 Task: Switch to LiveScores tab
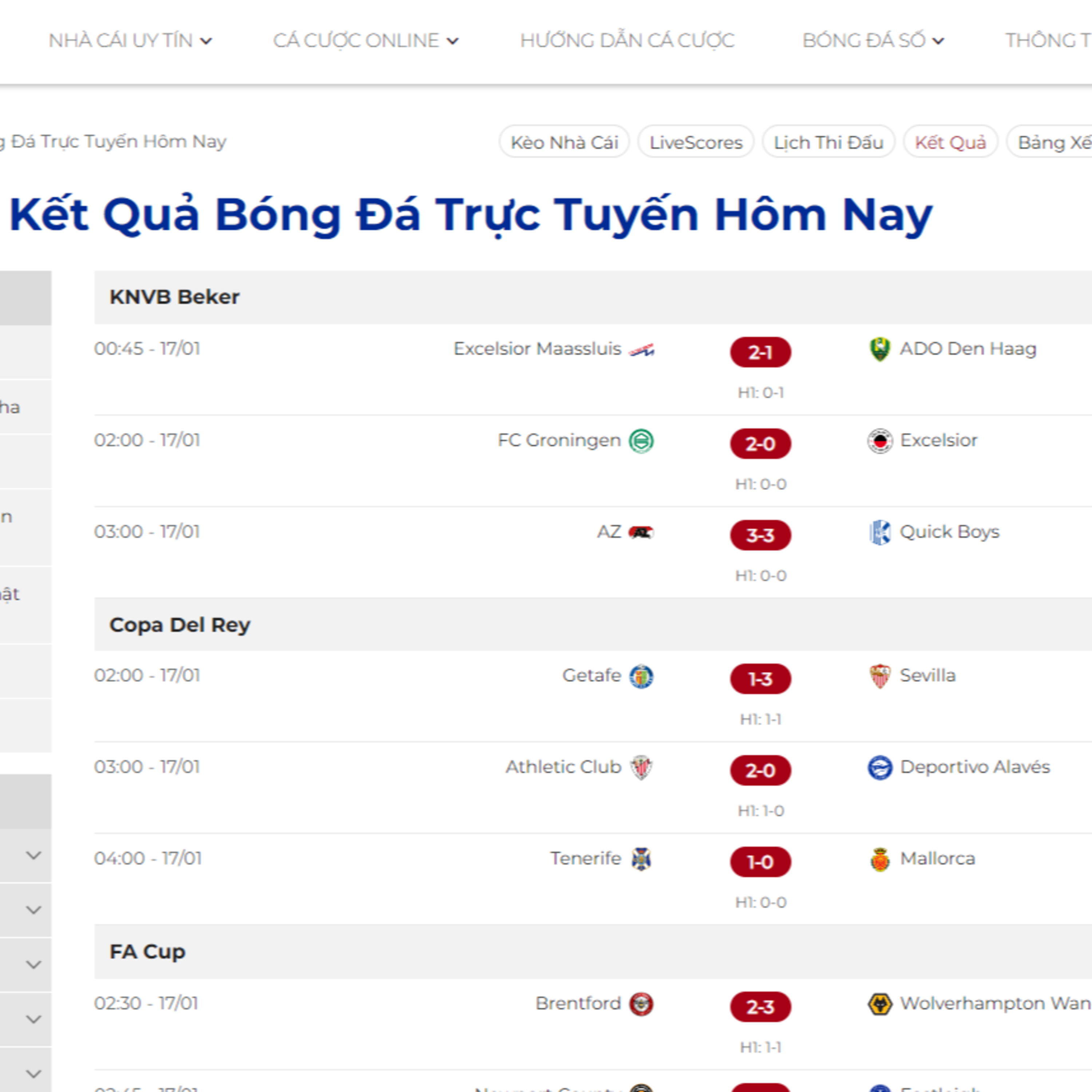coord(696,142)
